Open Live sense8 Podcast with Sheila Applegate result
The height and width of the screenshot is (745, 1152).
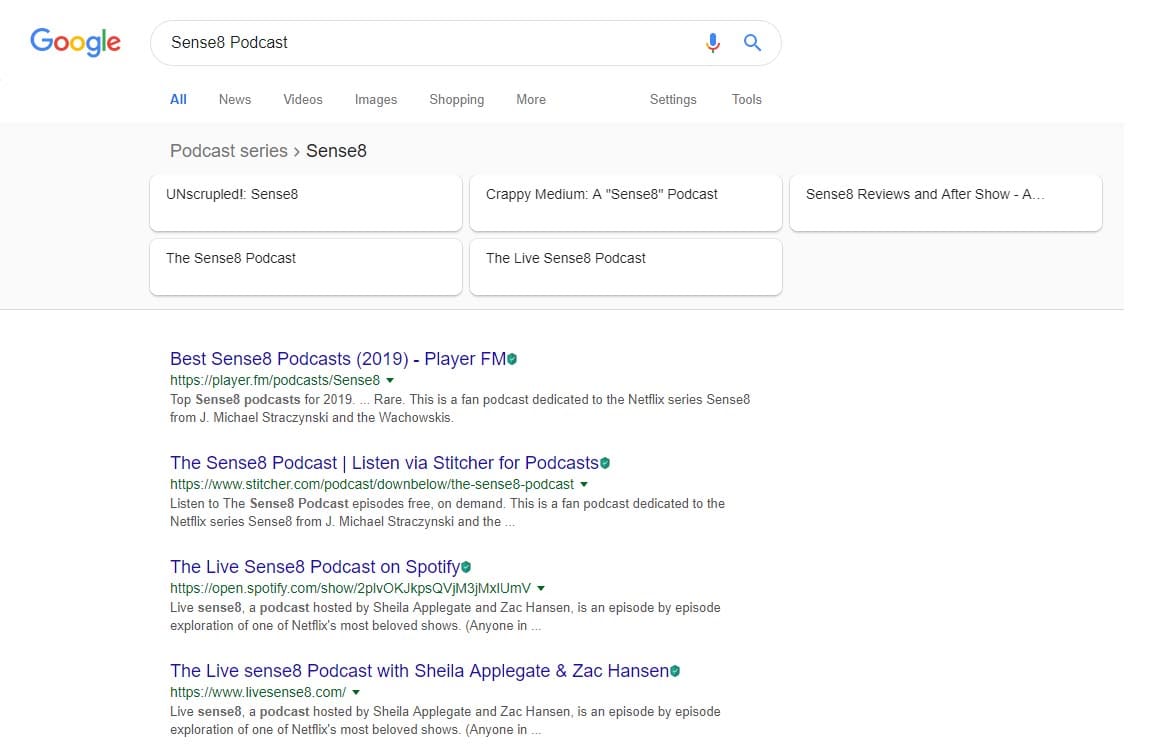point(420,671)
